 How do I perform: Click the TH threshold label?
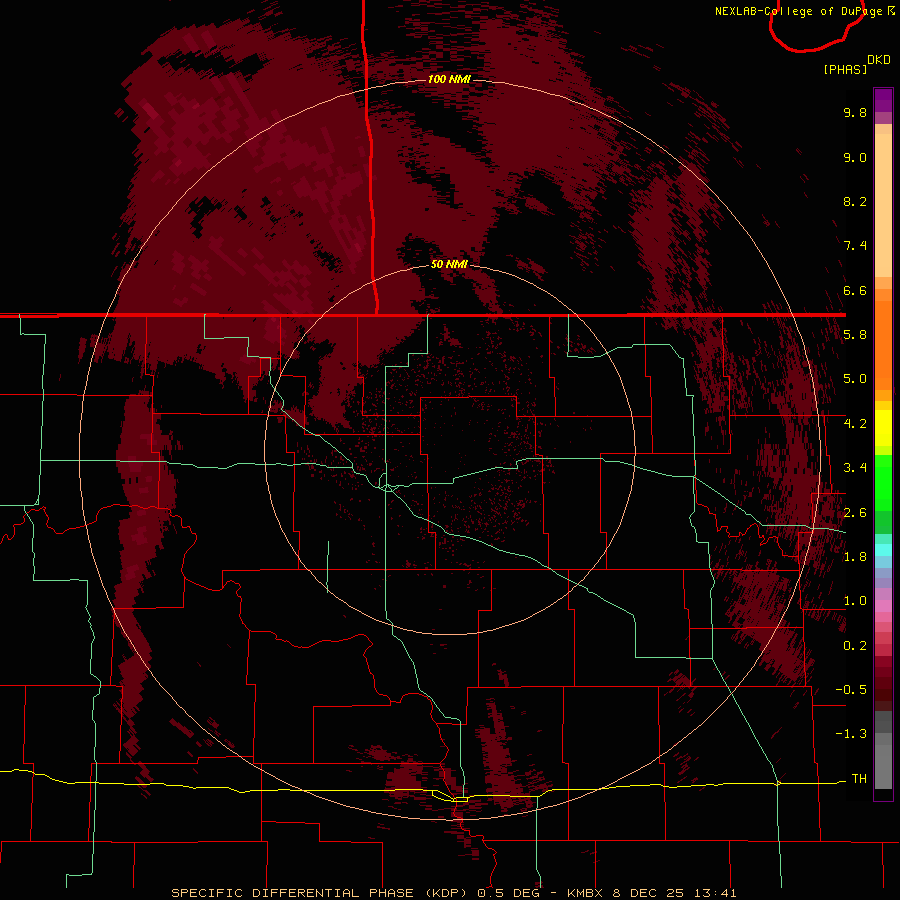coord(859,779)
